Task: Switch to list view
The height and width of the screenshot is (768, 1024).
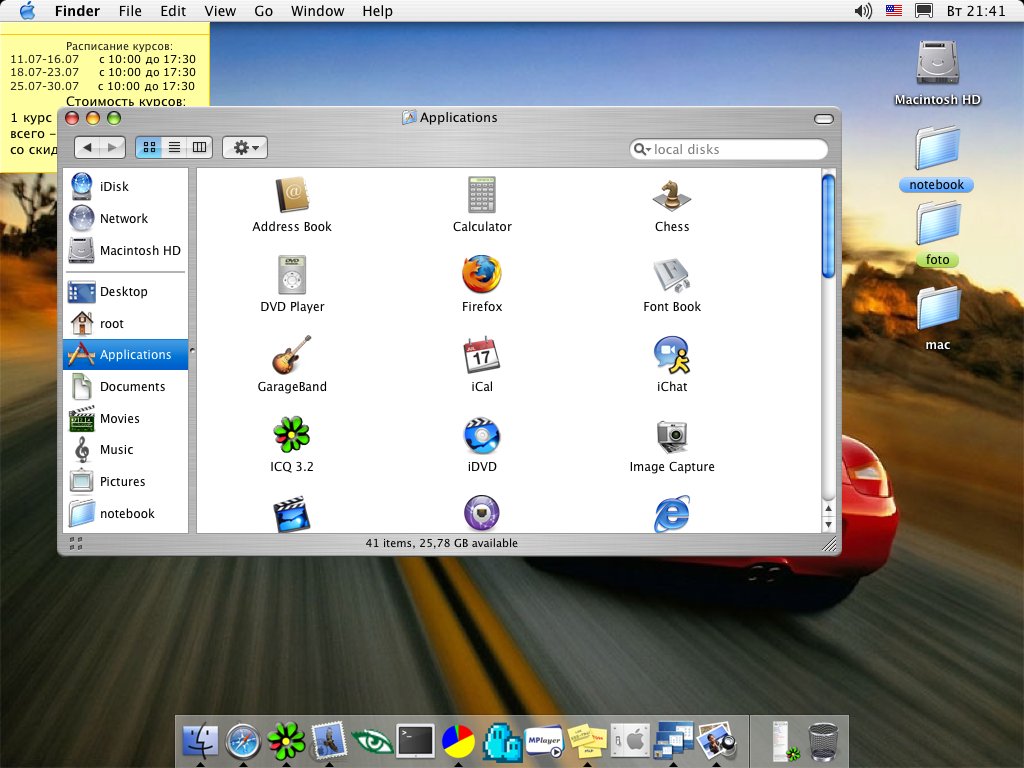Action: 174,148
